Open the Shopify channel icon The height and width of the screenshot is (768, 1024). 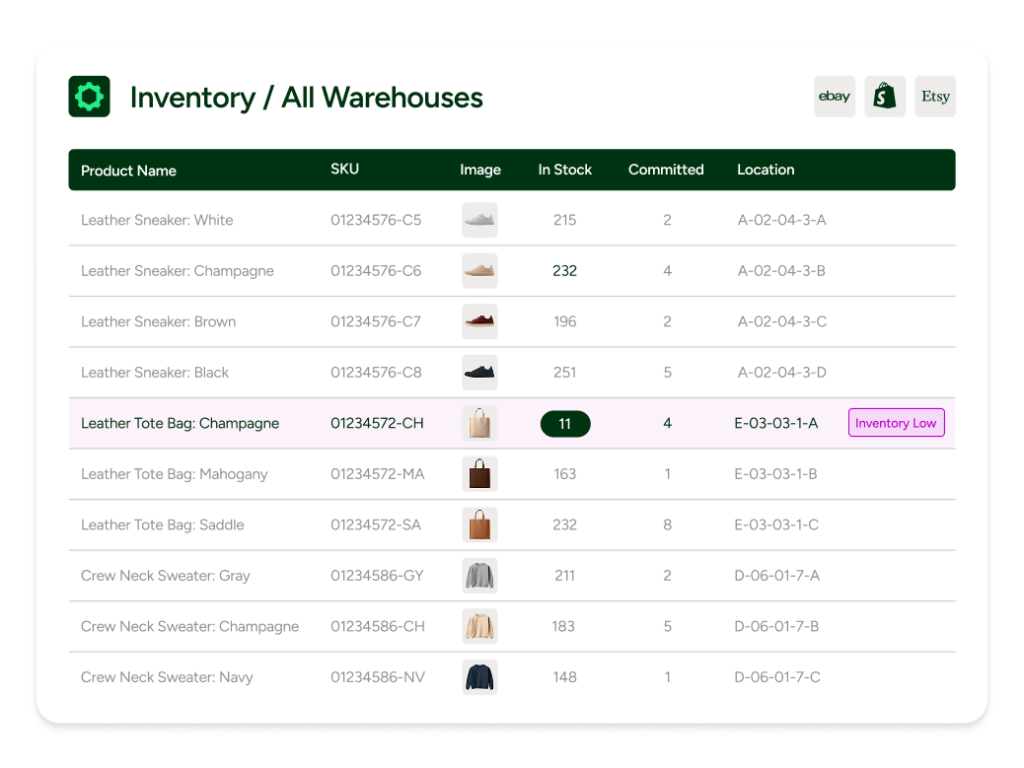pyautogui.click(x=885, y=97)
